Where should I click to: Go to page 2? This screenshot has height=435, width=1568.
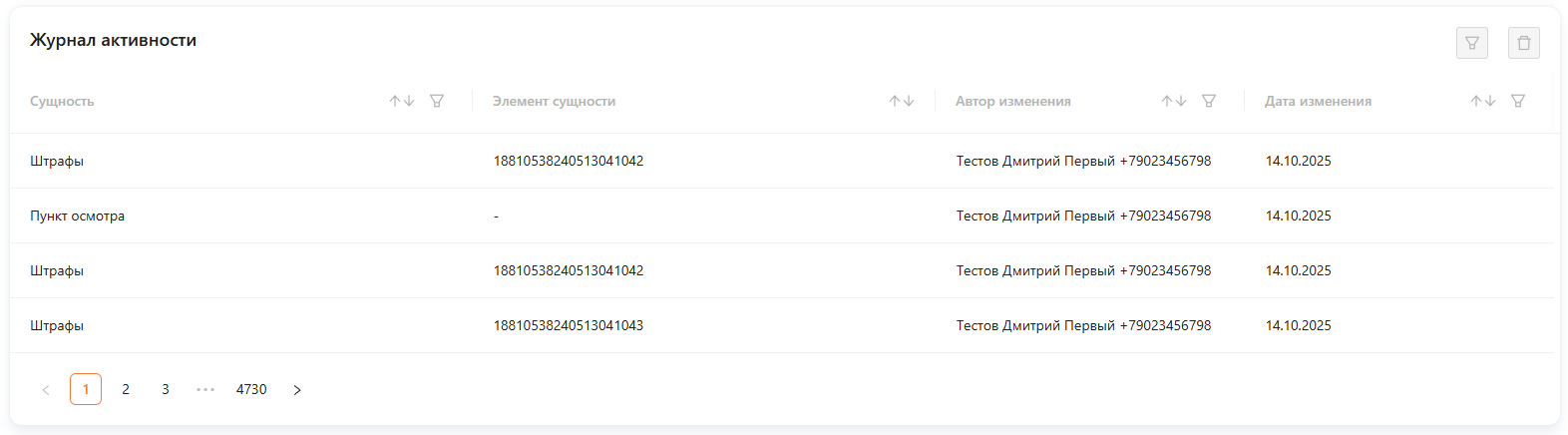(126, 389)
